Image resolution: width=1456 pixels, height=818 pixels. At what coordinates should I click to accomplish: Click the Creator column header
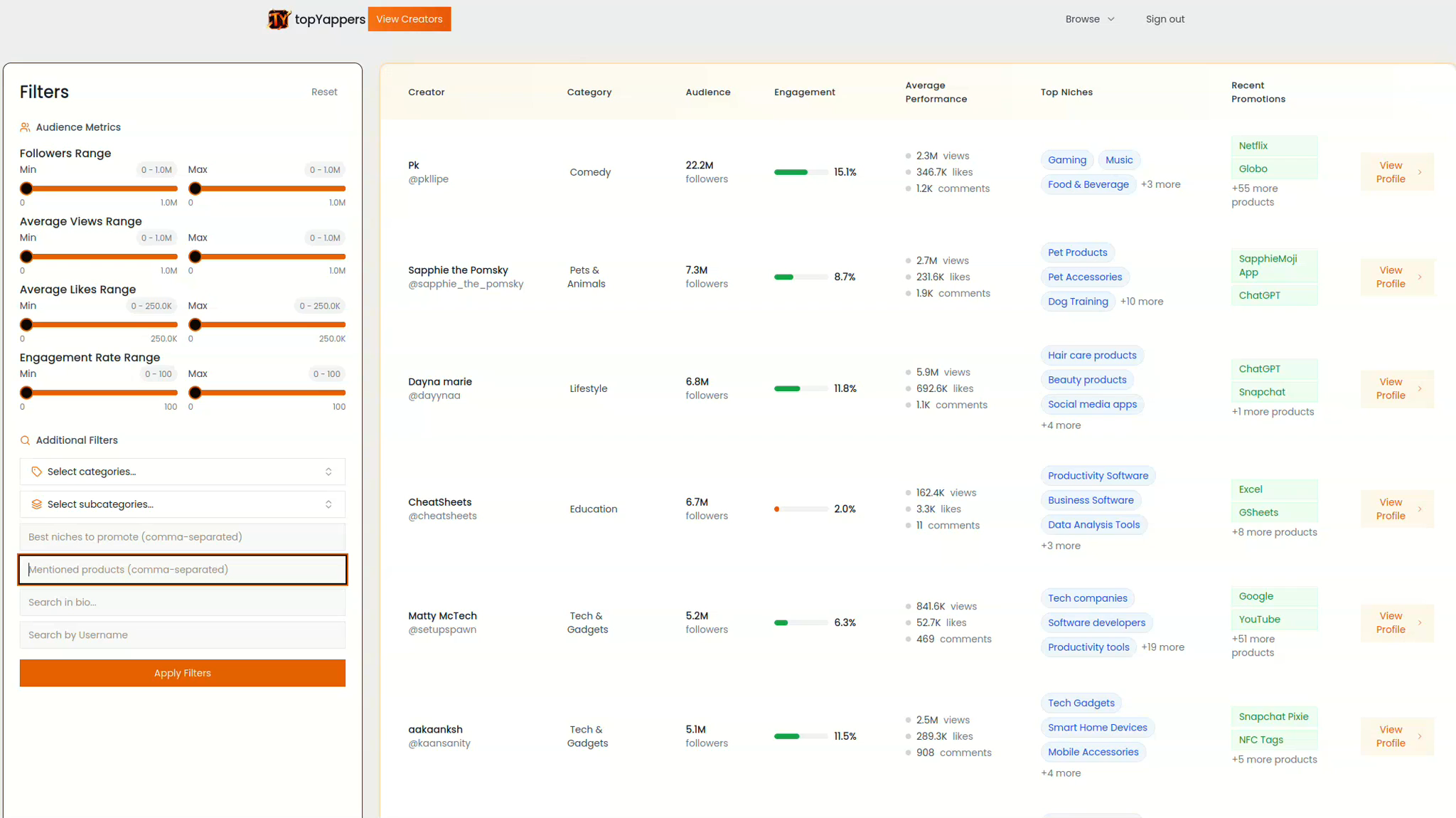click(426, 92)
